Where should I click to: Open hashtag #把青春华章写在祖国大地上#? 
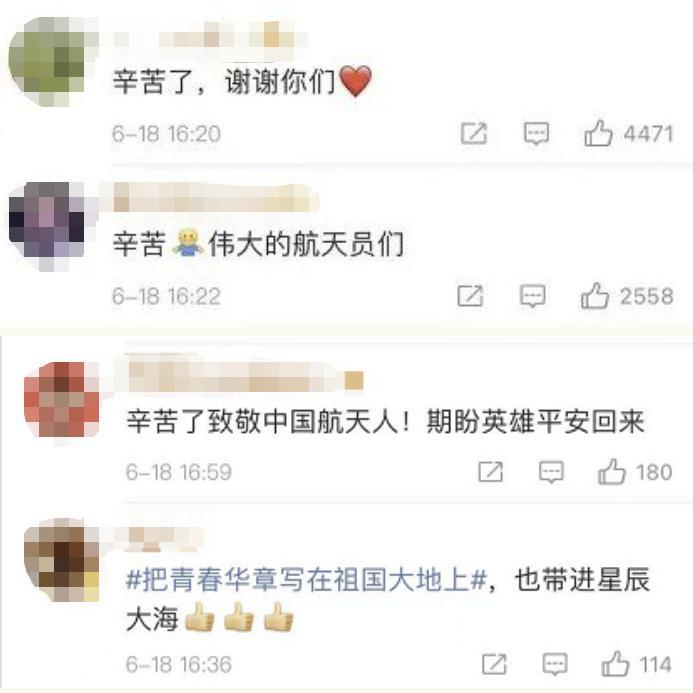306,579
